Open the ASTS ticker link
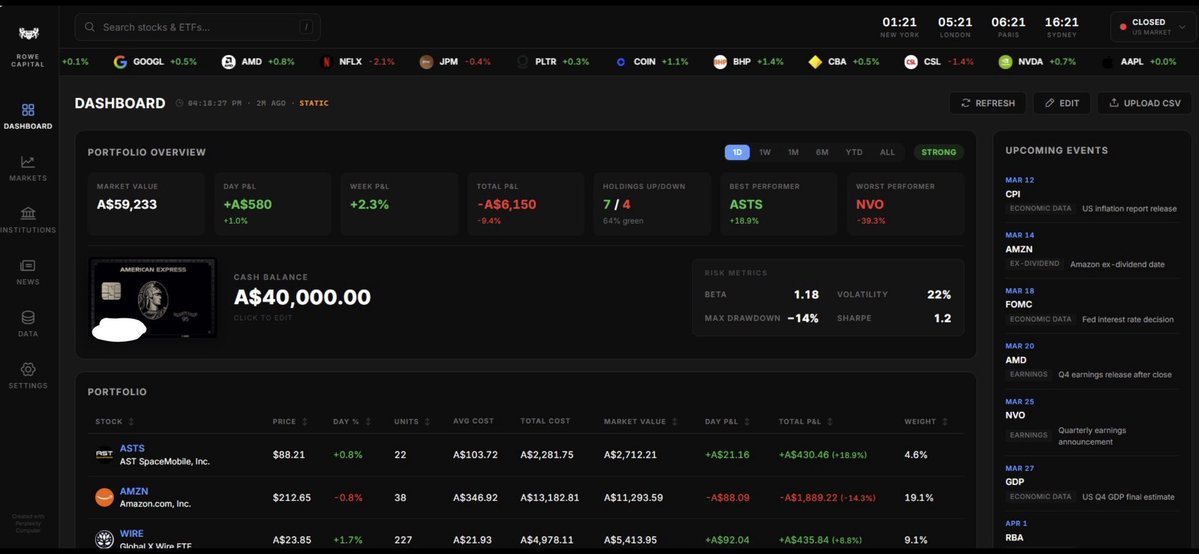The height and width of the screenshot is (554, 1199). [132, 448]
